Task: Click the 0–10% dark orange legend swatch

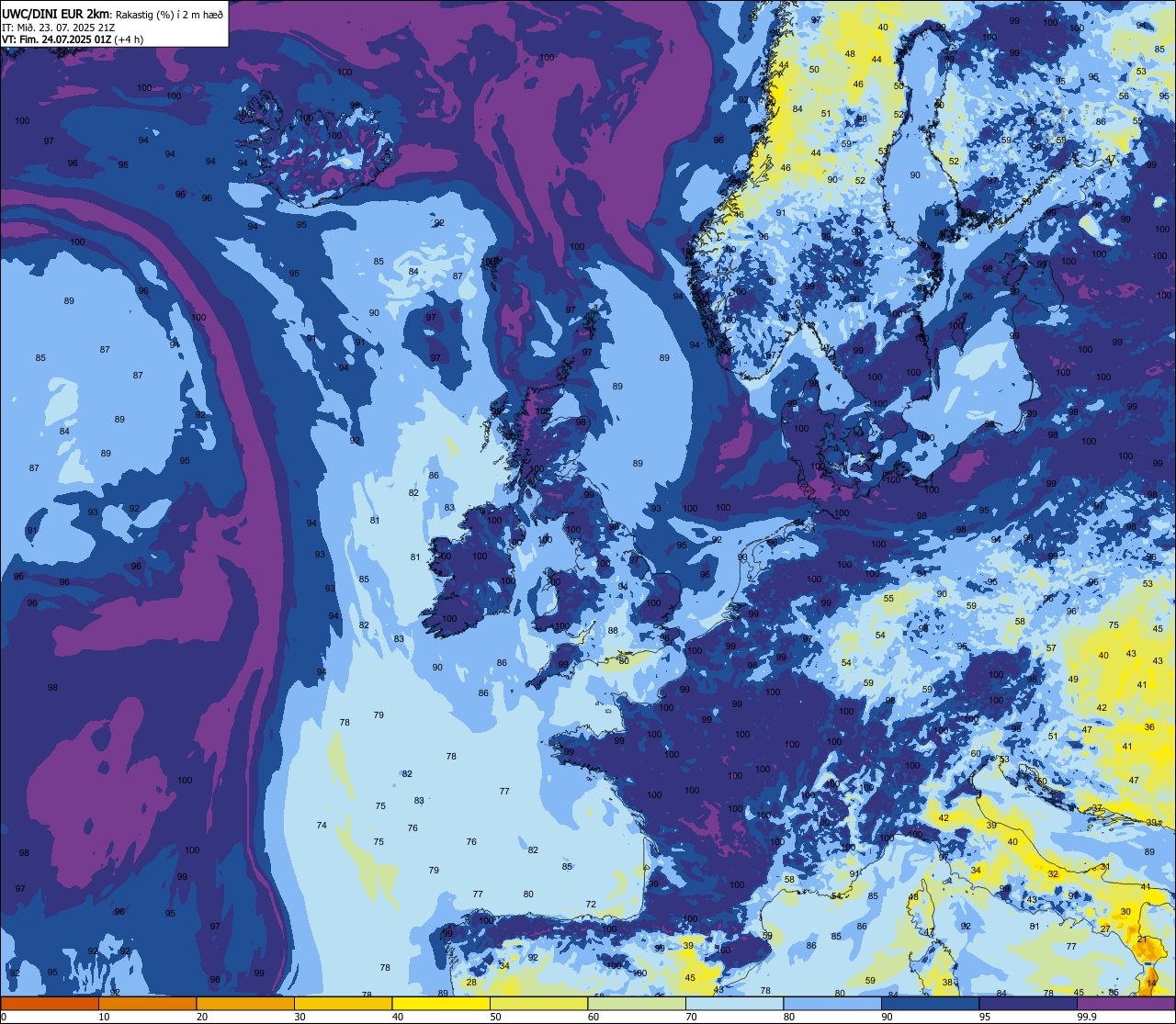Action: (50, 1004)
